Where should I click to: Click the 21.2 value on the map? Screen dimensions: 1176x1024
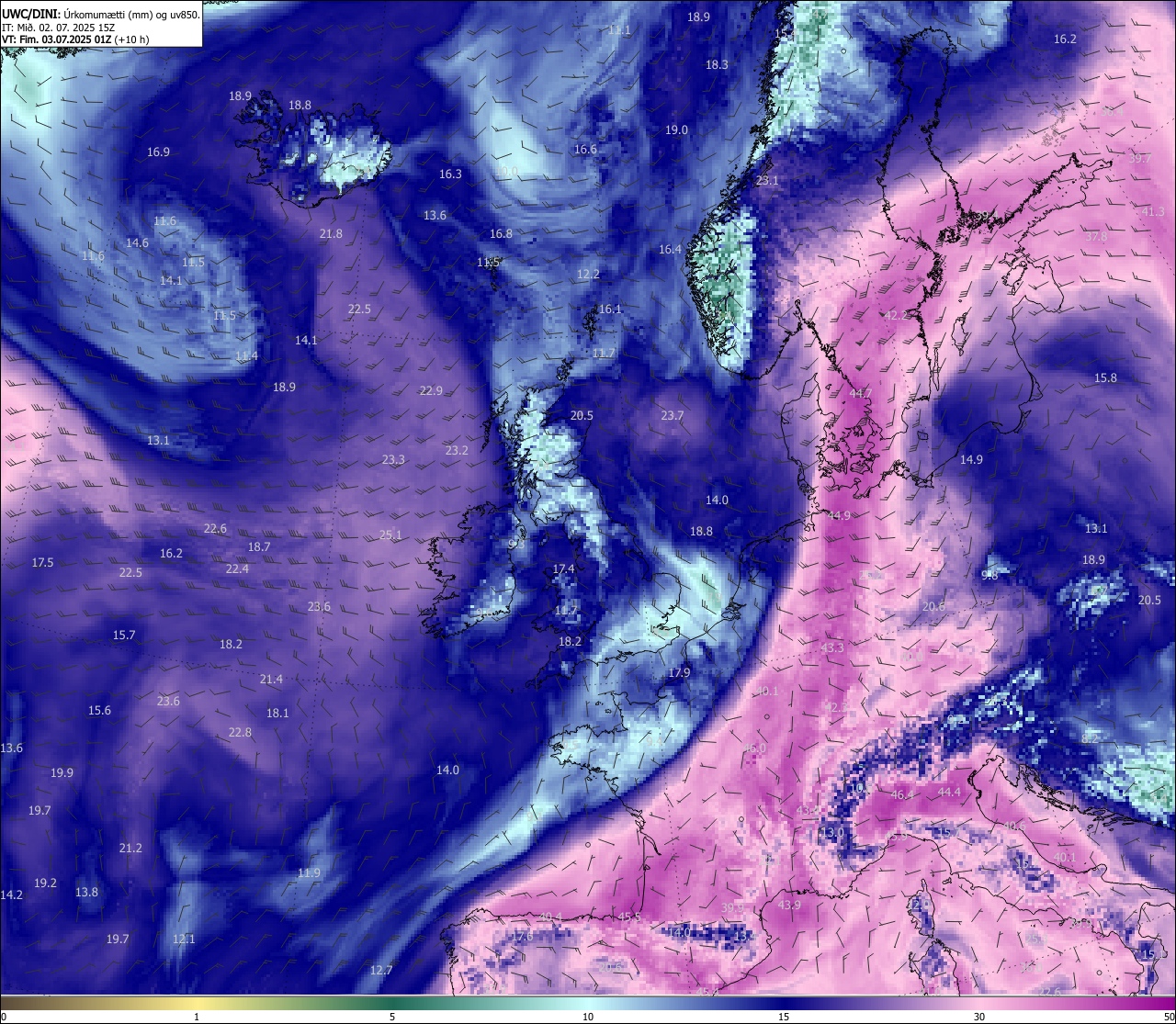click(x=130, y=848)
